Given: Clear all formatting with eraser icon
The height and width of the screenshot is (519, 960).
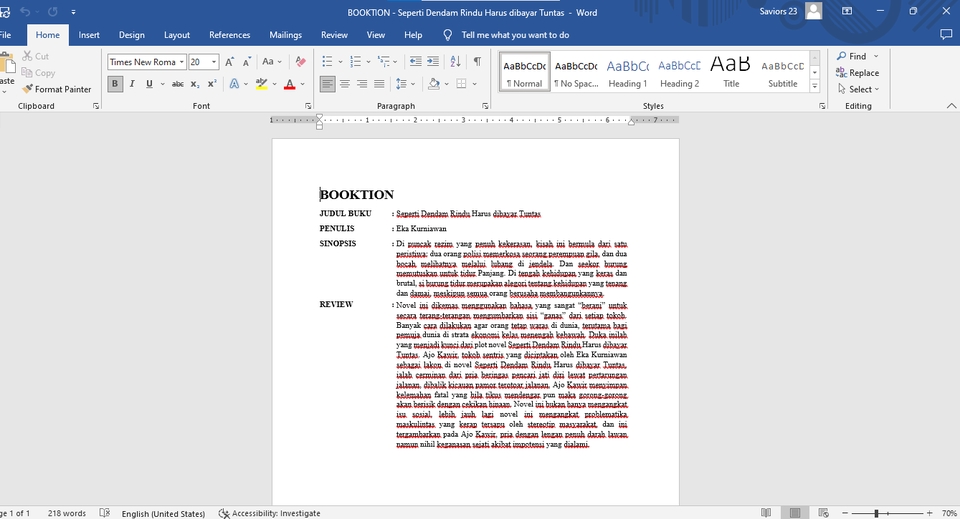Looking at the screenshot, I should (x=300, y=62).
